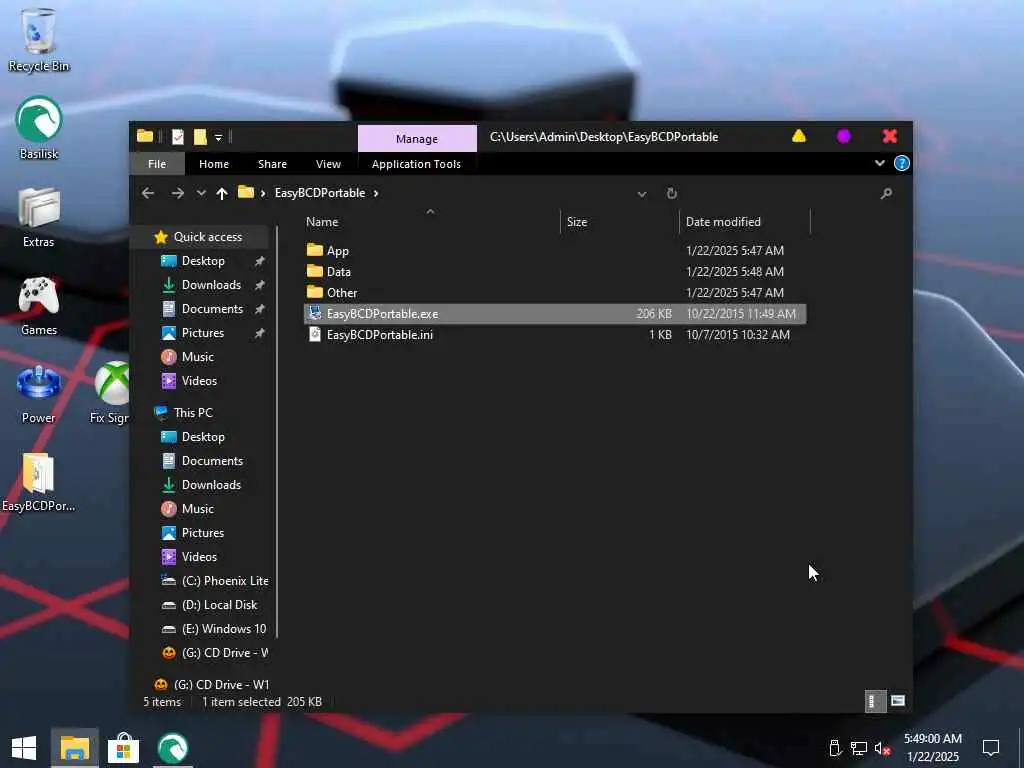Open the Windows Start menu

[x=24, y=748]
